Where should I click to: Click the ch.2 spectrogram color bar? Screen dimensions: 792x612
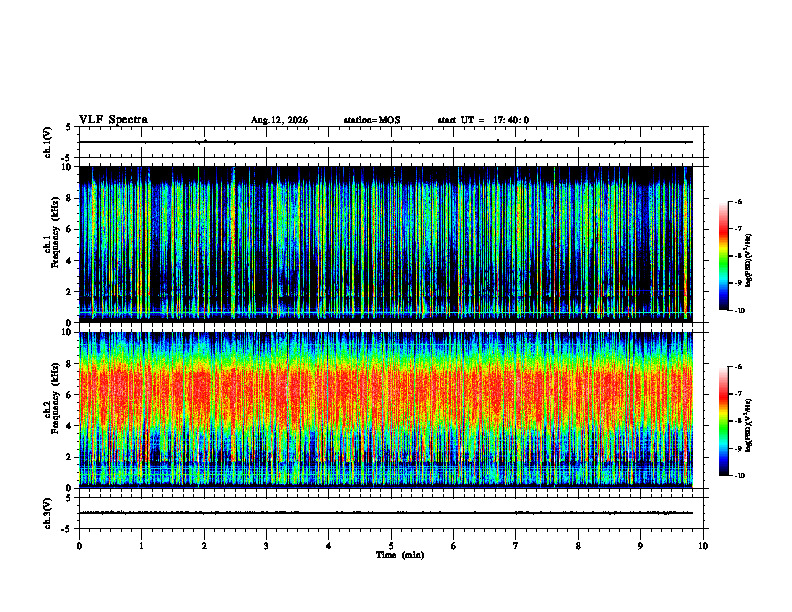(x=723, y=421)
